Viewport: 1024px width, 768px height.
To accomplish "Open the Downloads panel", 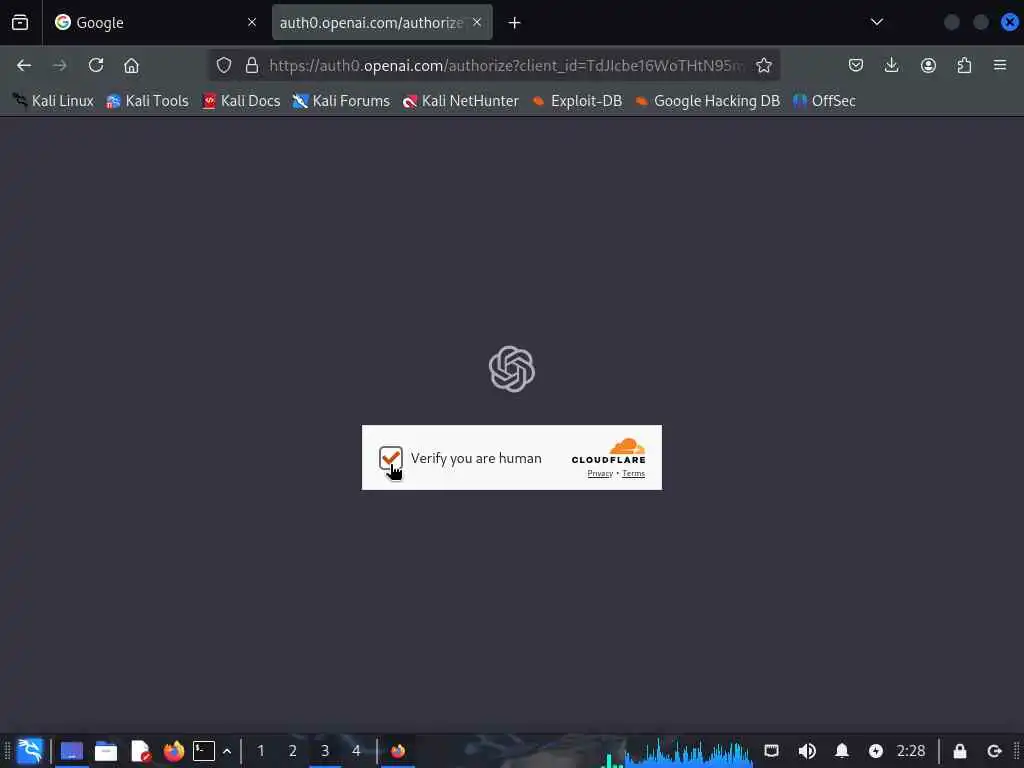I will pos(891,65).
